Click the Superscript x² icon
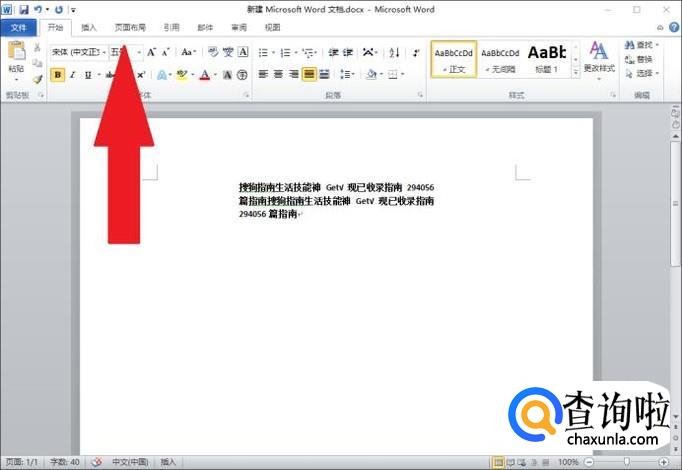The height and width of the screenshot is (470, 682). point(141,75)
